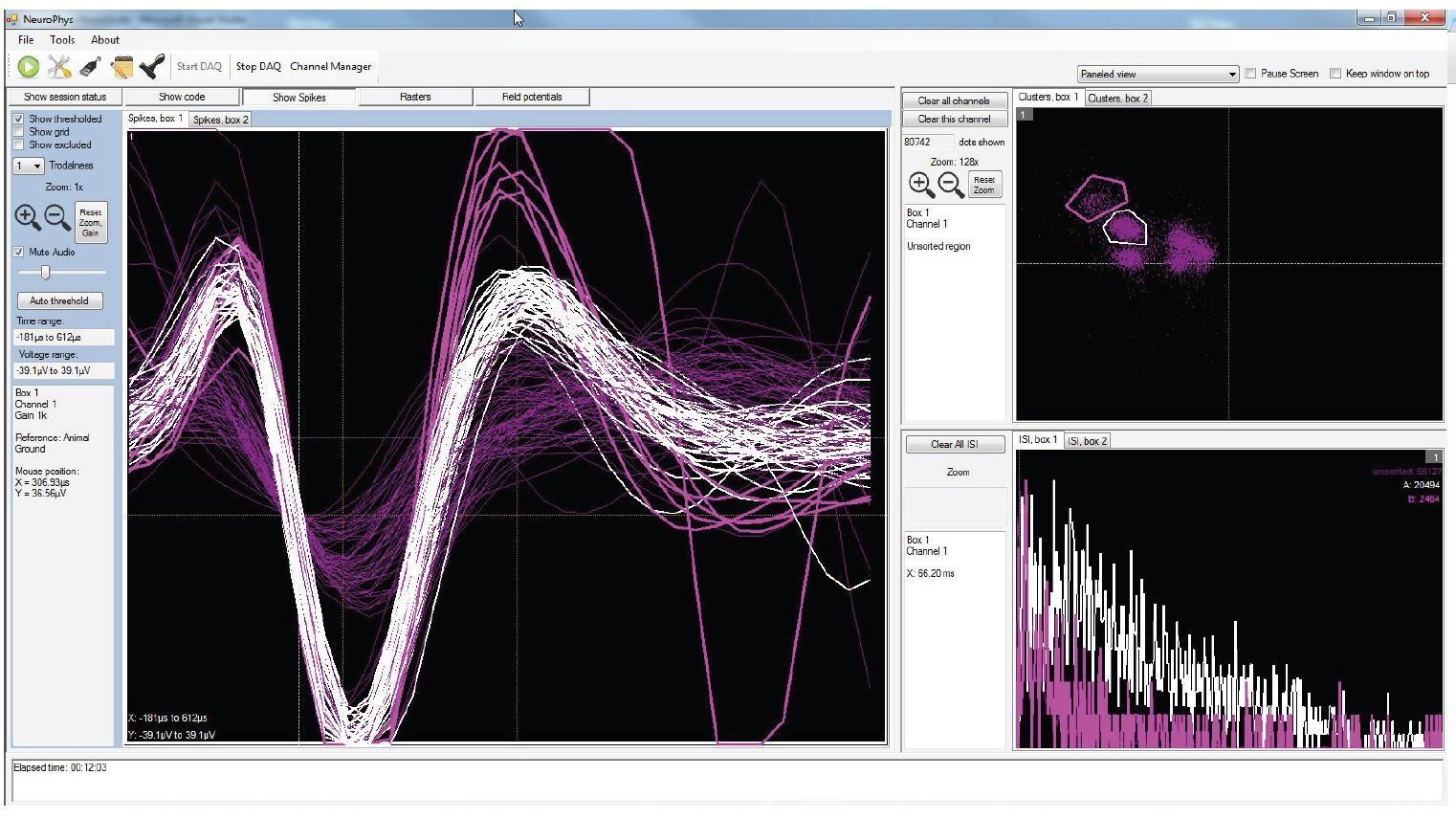Select the ISI, box 1 tab
Image resolution: width=1456 pixels, height=819 pixels.
(1038, 439)
